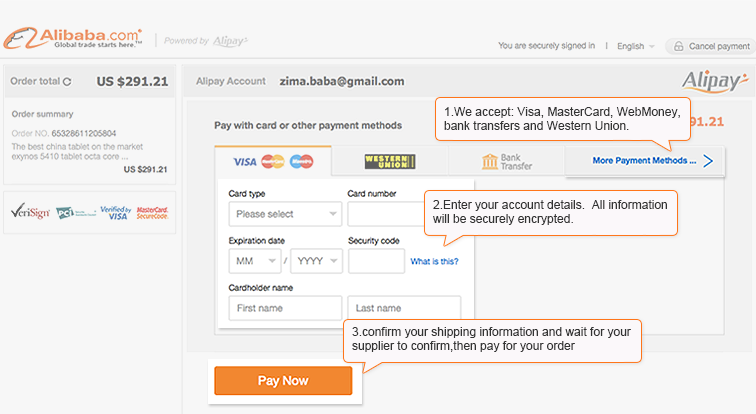Screen dimensions: 756x414
Task: Click the refresh icon beside Order total
Action: pos(67,81)
